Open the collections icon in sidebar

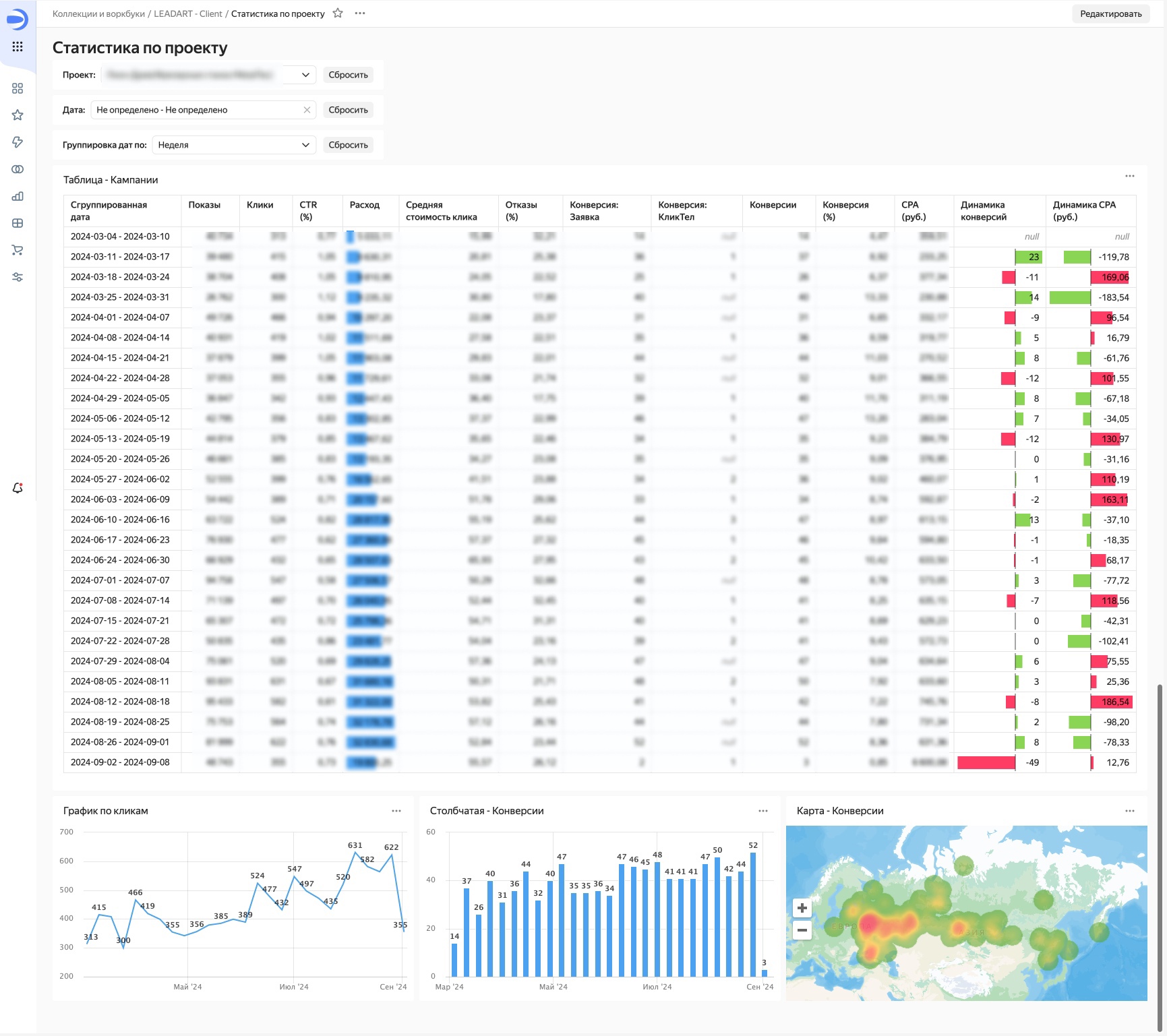pyautogui.click(x=18, y=88)
